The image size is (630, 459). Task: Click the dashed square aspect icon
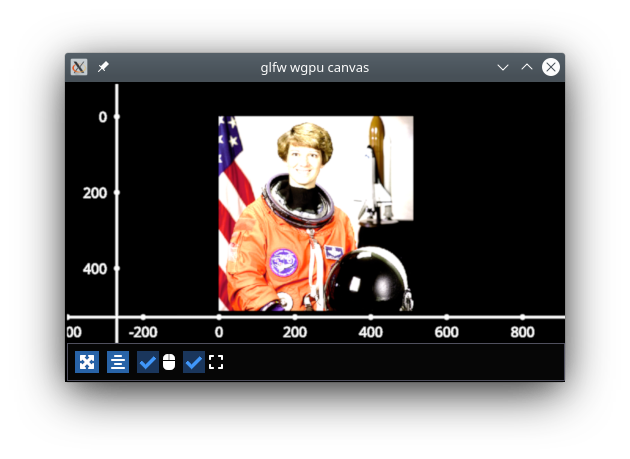(216, 362)
